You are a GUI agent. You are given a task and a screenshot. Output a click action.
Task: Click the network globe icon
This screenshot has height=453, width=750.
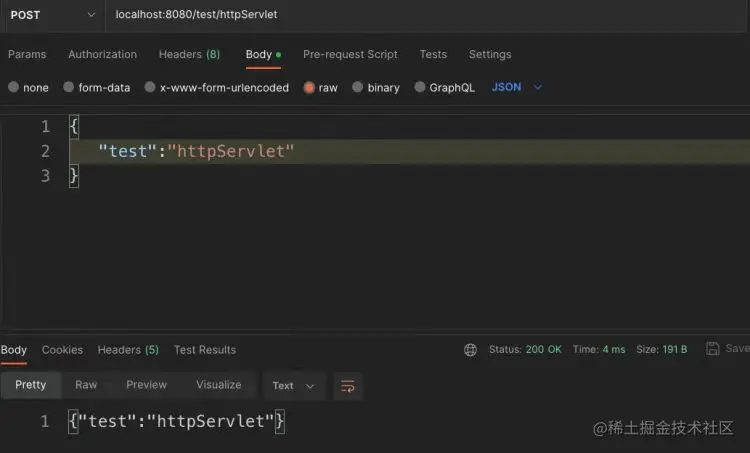470,350
